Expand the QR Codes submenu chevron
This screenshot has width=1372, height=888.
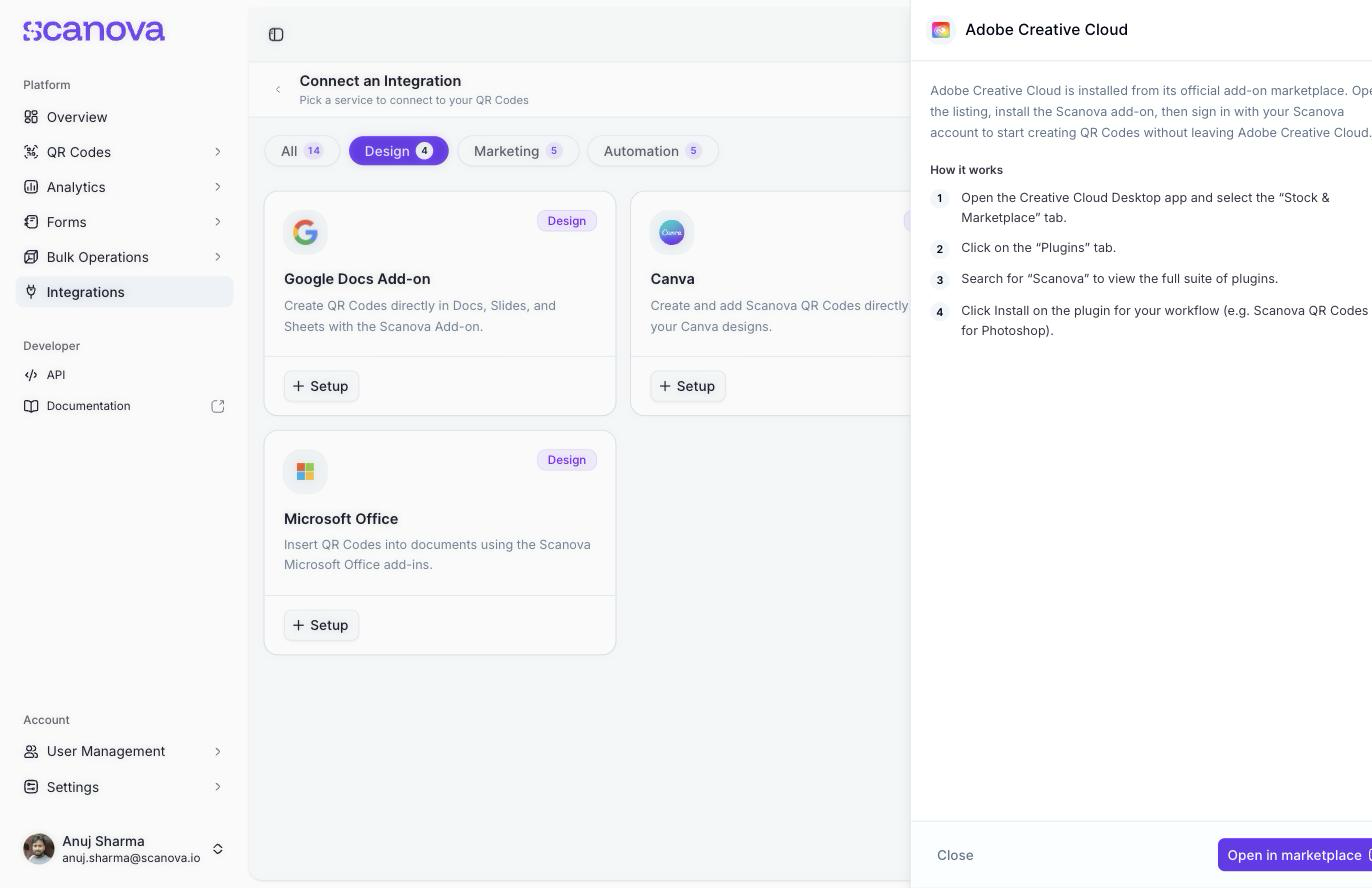(x=218, y=152)
